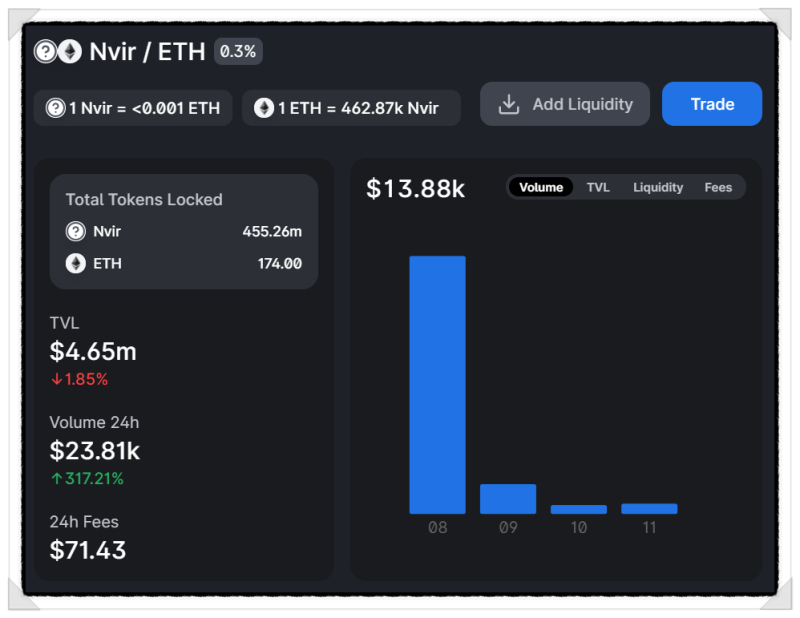
Task: Select the Volume chart tab
Action: click(x=541, y=187)
